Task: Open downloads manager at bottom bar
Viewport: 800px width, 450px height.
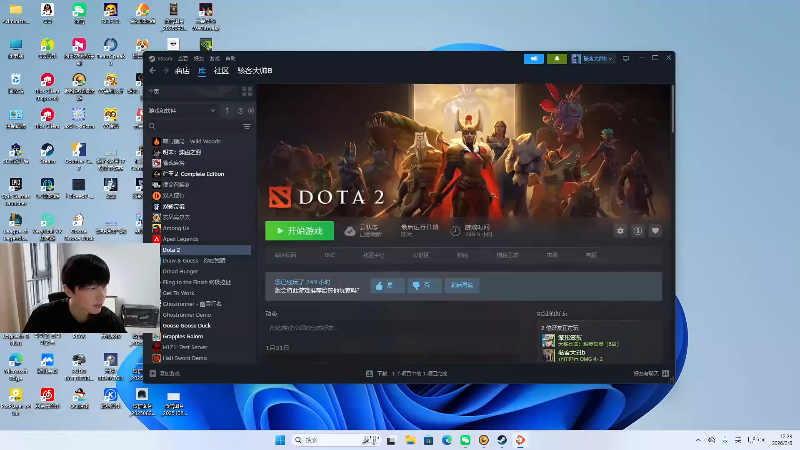Action: point(407,373)
